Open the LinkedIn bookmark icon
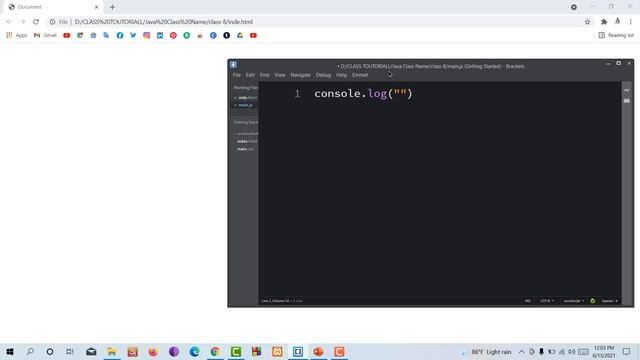Screen dimensions: 640x360 tap(160, 36)
